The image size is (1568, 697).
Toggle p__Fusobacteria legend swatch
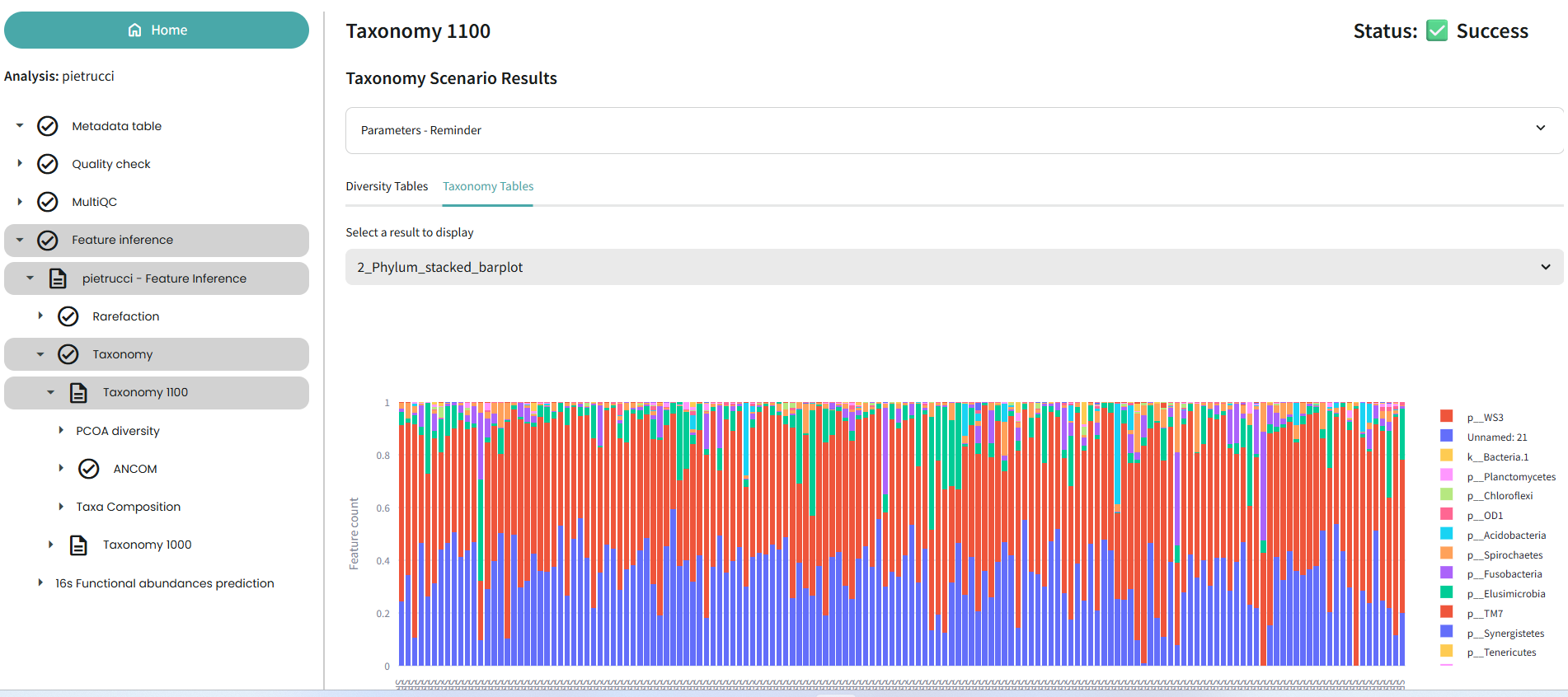[x=1446, y=573]
